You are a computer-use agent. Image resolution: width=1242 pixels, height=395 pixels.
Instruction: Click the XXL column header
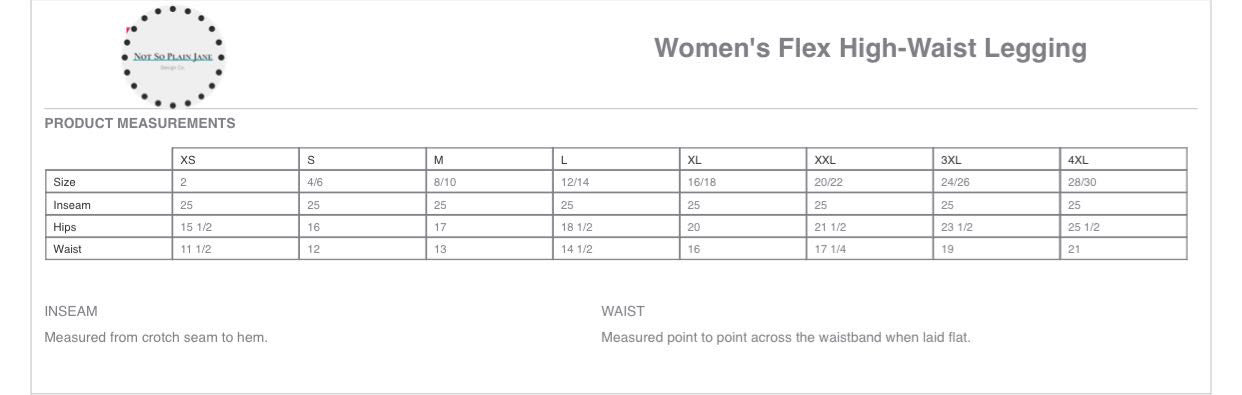click(x=870, y=160)
